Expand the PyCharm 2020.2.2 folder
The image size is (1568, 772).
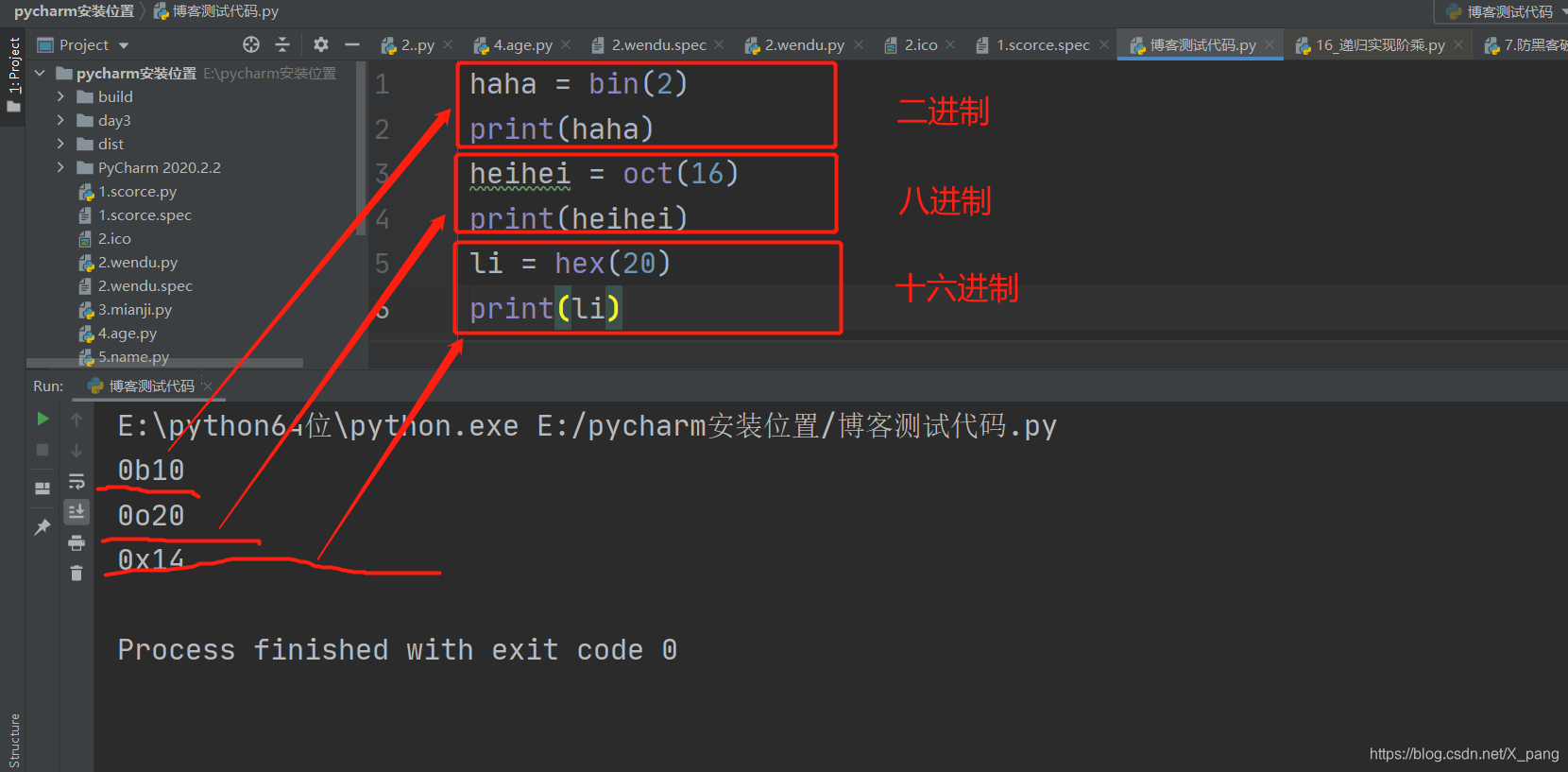60,167
